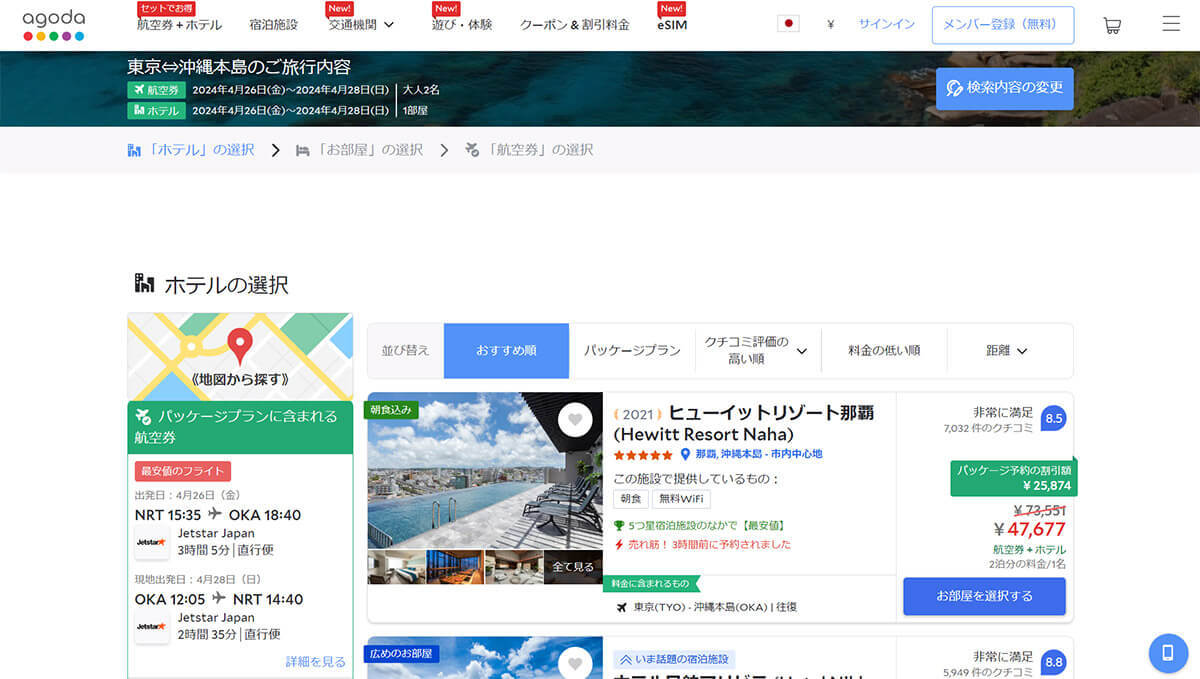This screenshot has height=679, width=1200.
Task: Click the 無料WiFi amenity tag
Action: [x=682, y=499]
